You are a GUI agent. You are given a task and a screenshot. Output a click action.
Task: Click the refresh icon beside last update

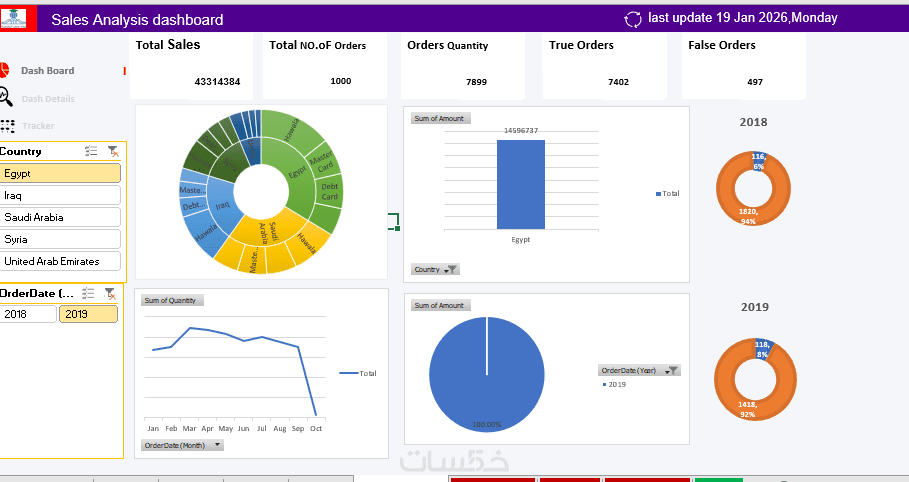coord(632,19)
